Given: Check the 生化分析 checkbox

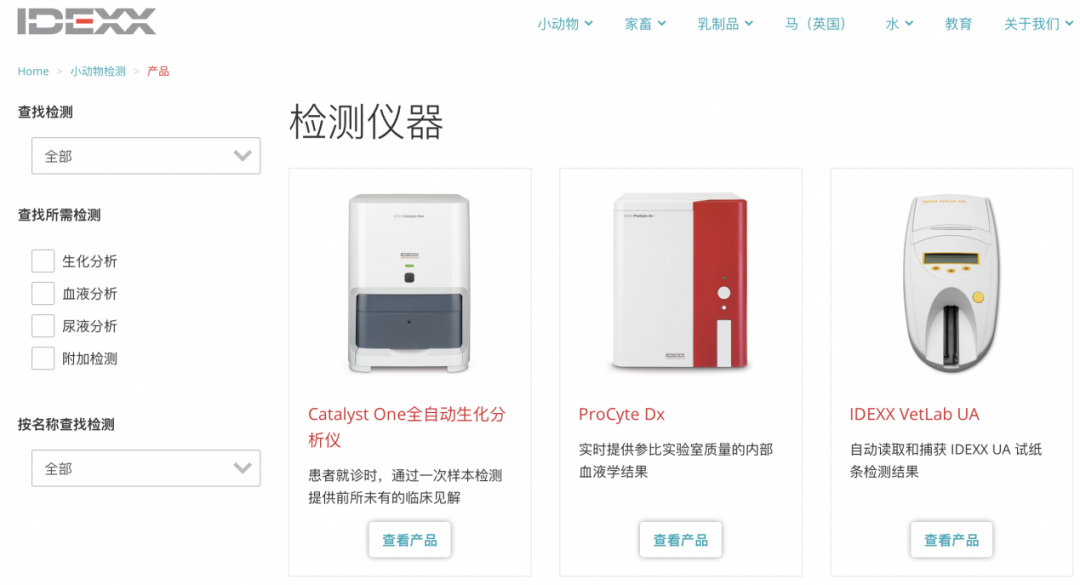Looking at the screenshot, I should point(43,261).
